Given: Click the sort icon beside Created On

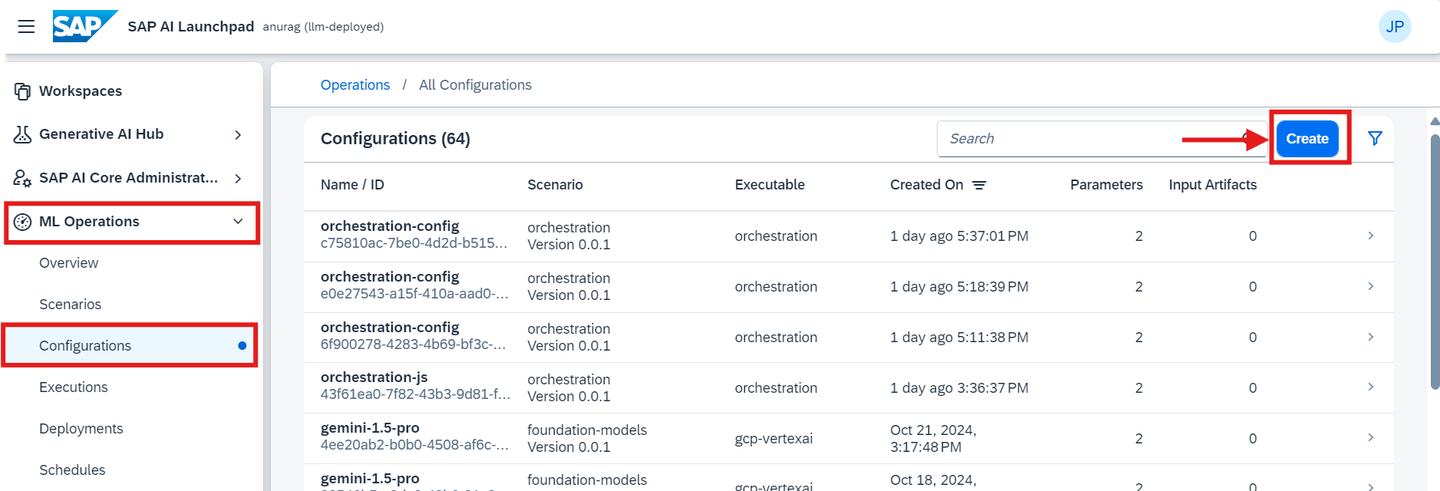Looking at the screenshot, I should pyautogui.click(x=979, y=185).
